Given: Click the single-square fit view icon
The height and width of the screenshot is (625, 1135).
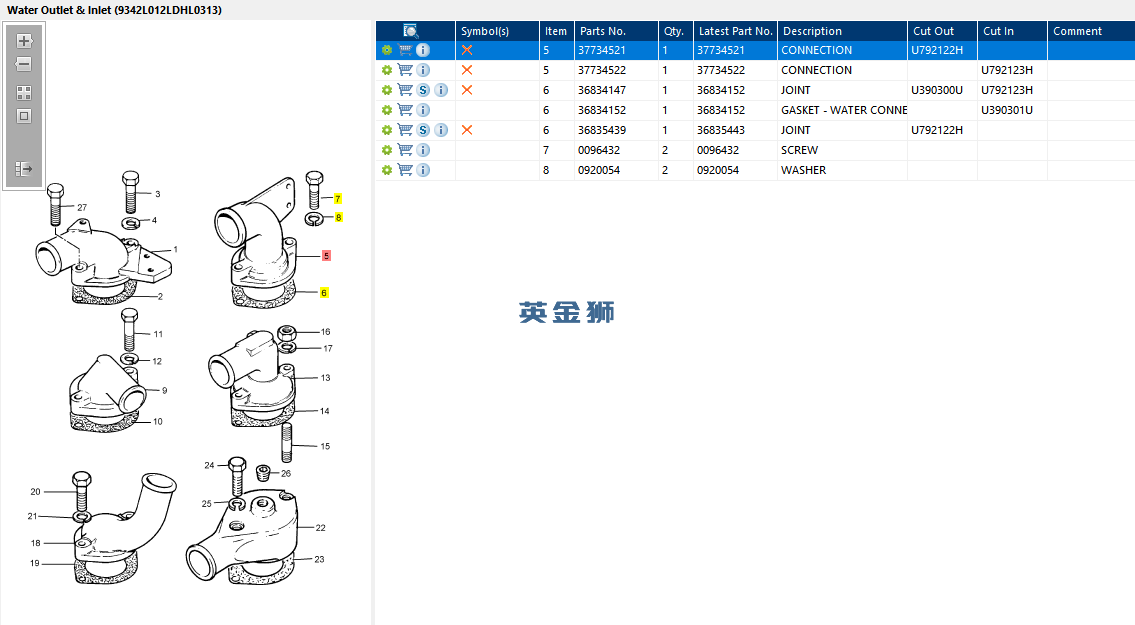Looking at the screenshot, I should pos(24,116).
